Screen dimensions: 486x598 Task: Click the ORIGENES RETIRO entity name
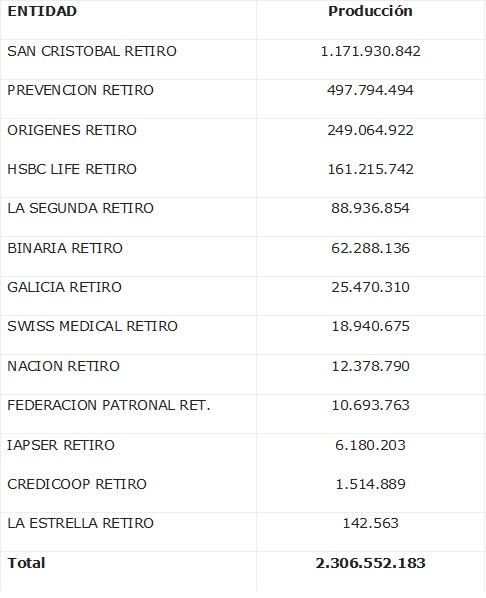coord(72,130)
